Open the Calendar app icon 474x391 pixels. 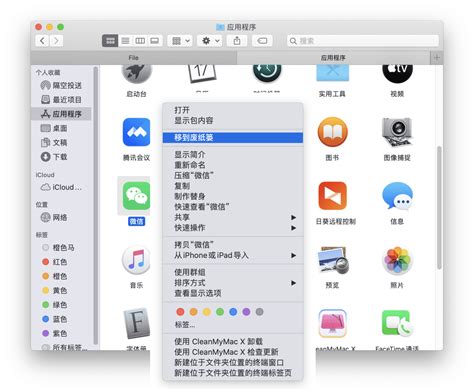202,74
